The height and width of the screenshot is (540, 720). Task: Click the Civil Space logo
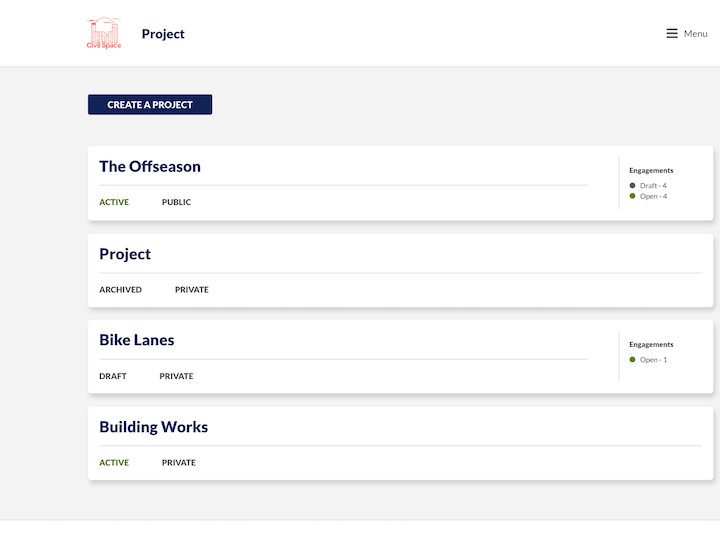tap(104, 33)
